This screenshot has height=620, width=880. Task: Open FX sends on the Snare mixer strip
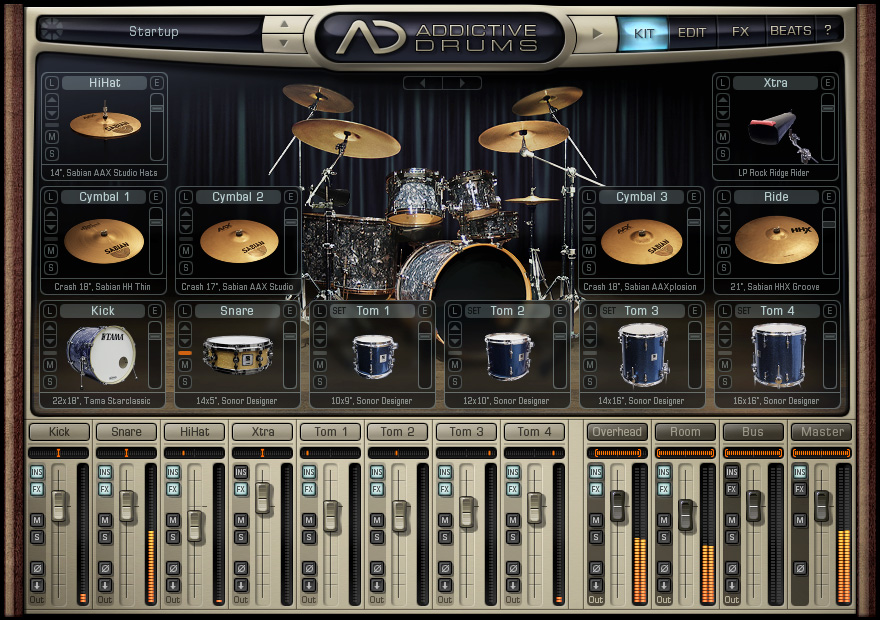click(103, 489)
